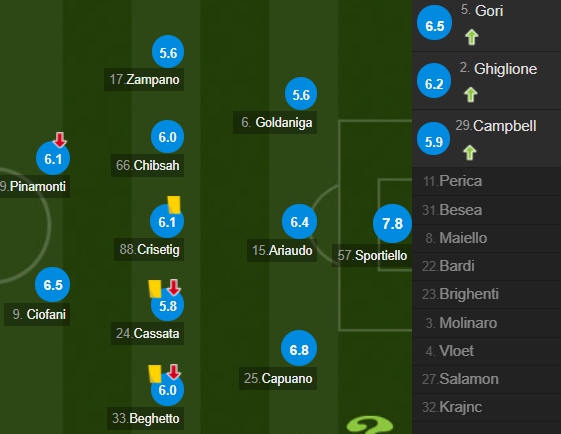Click the green arrow under Campbell
The width and height of the screenshot is (561, 434).
(470, 153)
